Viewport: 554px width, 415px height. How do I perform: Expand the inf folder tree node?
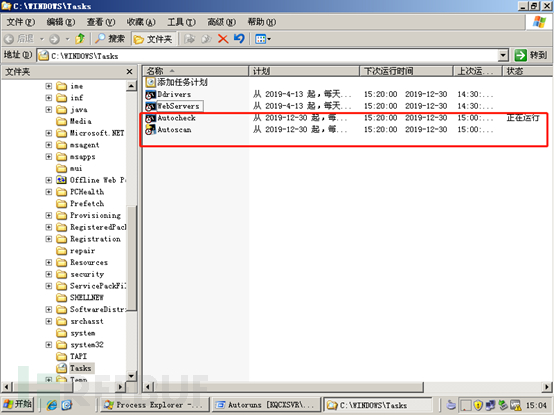point(49,98)
